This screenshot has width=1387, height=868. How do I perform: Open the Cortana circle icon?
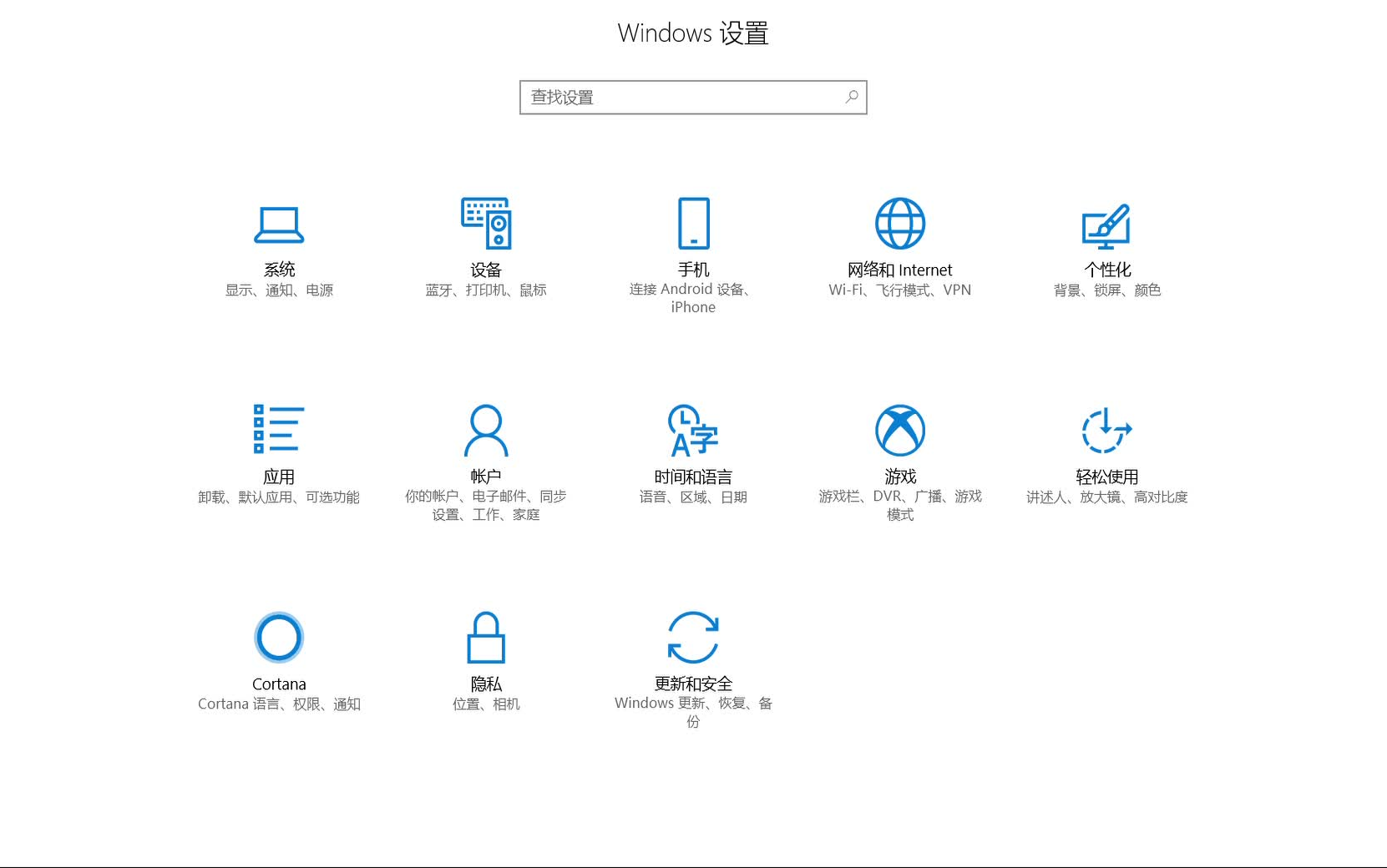279,638
